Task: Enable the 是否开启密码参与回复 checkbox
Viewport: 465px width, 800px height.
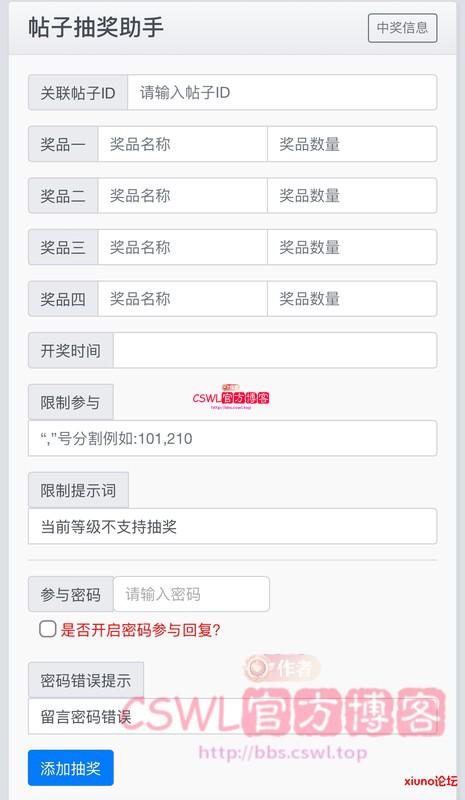Action: click(x=47, y=629)
